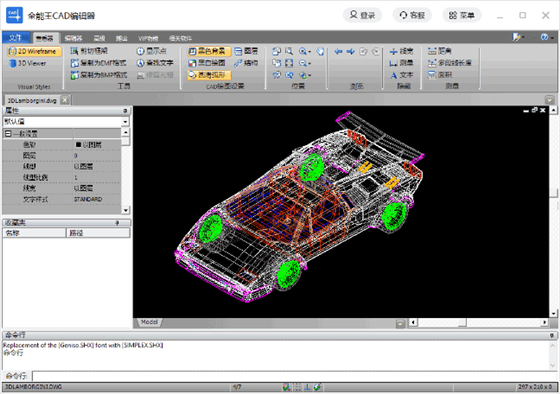Click the polyline length measure tool
Image resolution: width=560 pixels, height=394 pixels.
[x=450, y=63]
